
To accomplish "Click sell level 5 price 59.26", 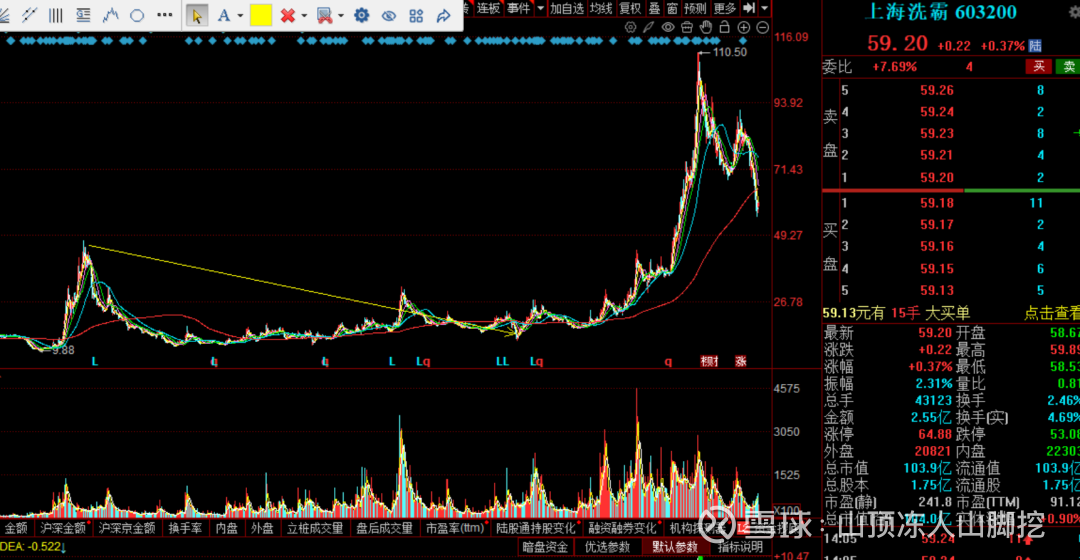I will [937, 90].
